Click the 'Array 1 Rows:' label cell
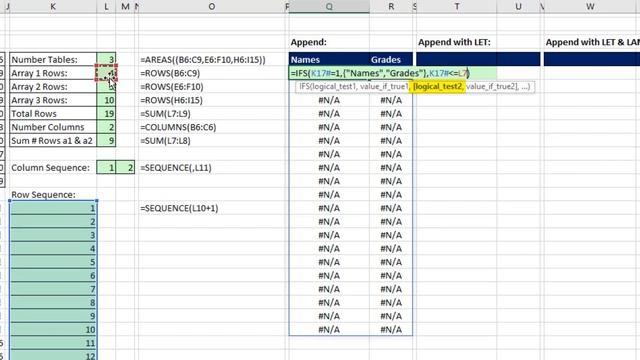The height and width of the screenshot is (360, 640). [x=53, y=73]
